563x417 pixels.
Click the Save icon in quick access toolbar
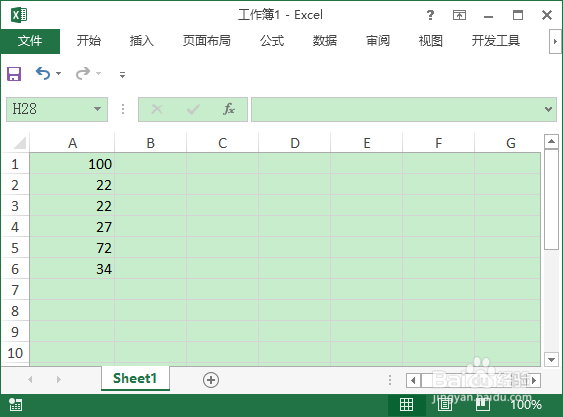(x=14, y=74)
